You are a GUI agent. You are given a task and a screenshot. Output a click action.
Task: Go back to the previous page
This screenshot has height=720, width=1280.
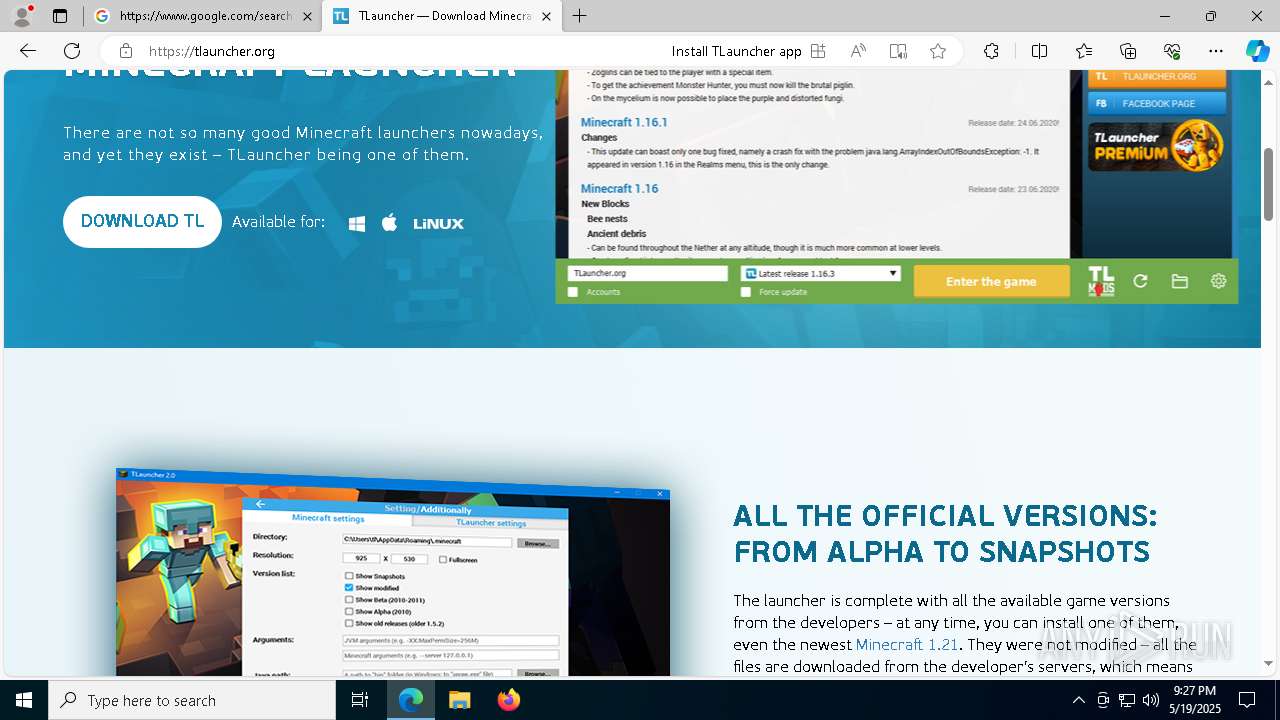(28, 51)
